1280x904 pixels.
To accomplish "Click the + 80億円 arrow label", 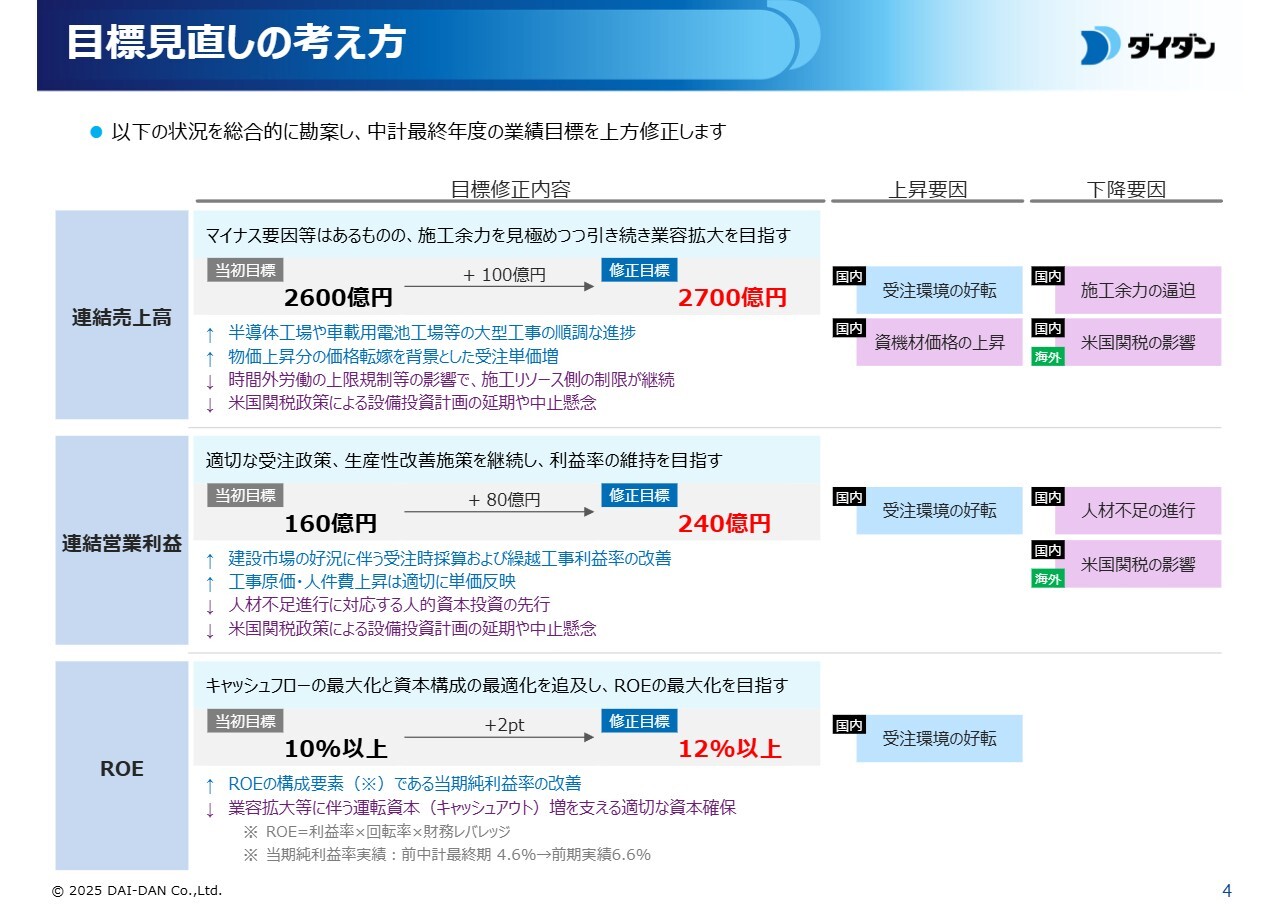I will pos(504,500).
